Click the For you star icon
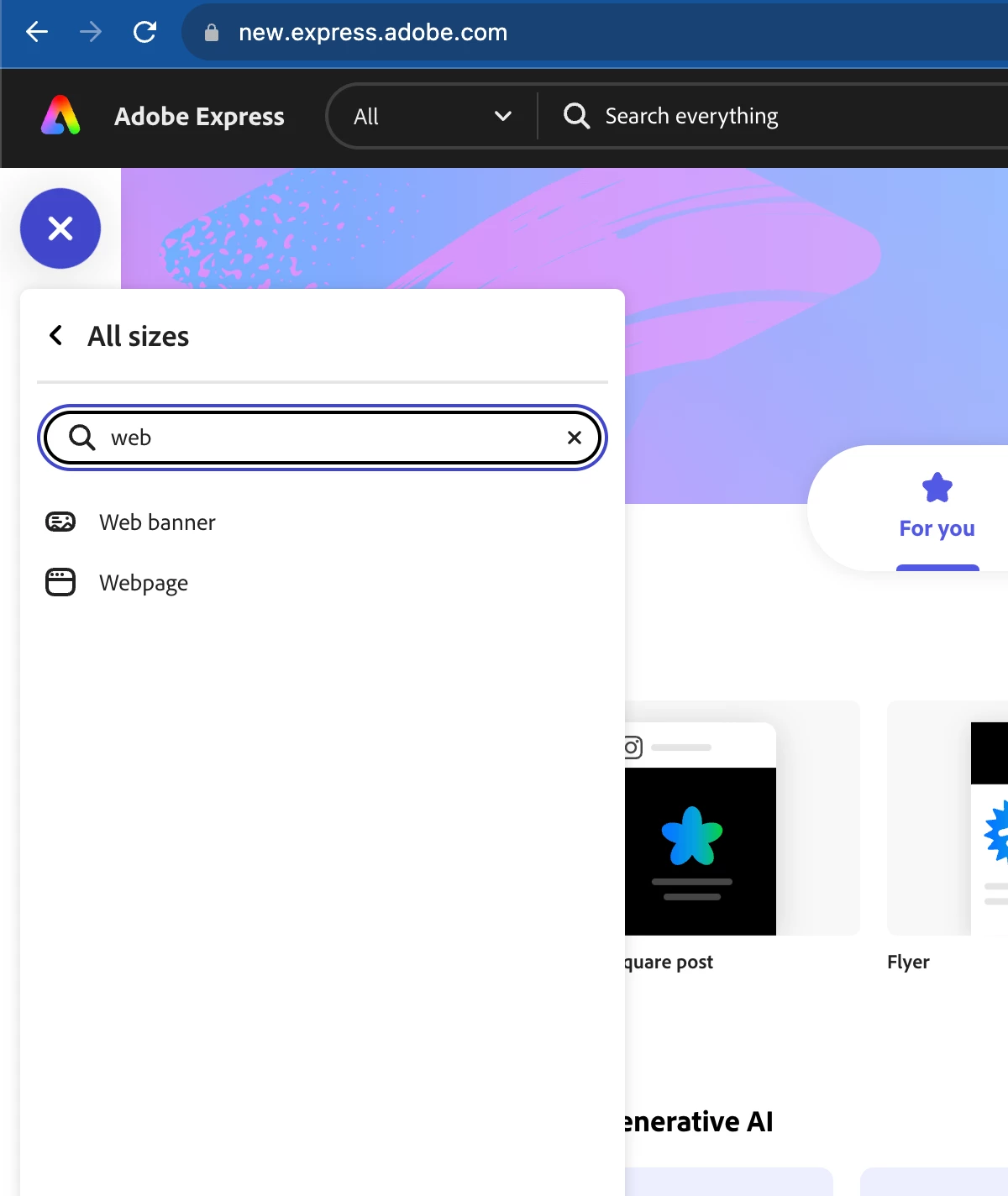Viewport: 1008px width, 1196px height. pos(937,487)
